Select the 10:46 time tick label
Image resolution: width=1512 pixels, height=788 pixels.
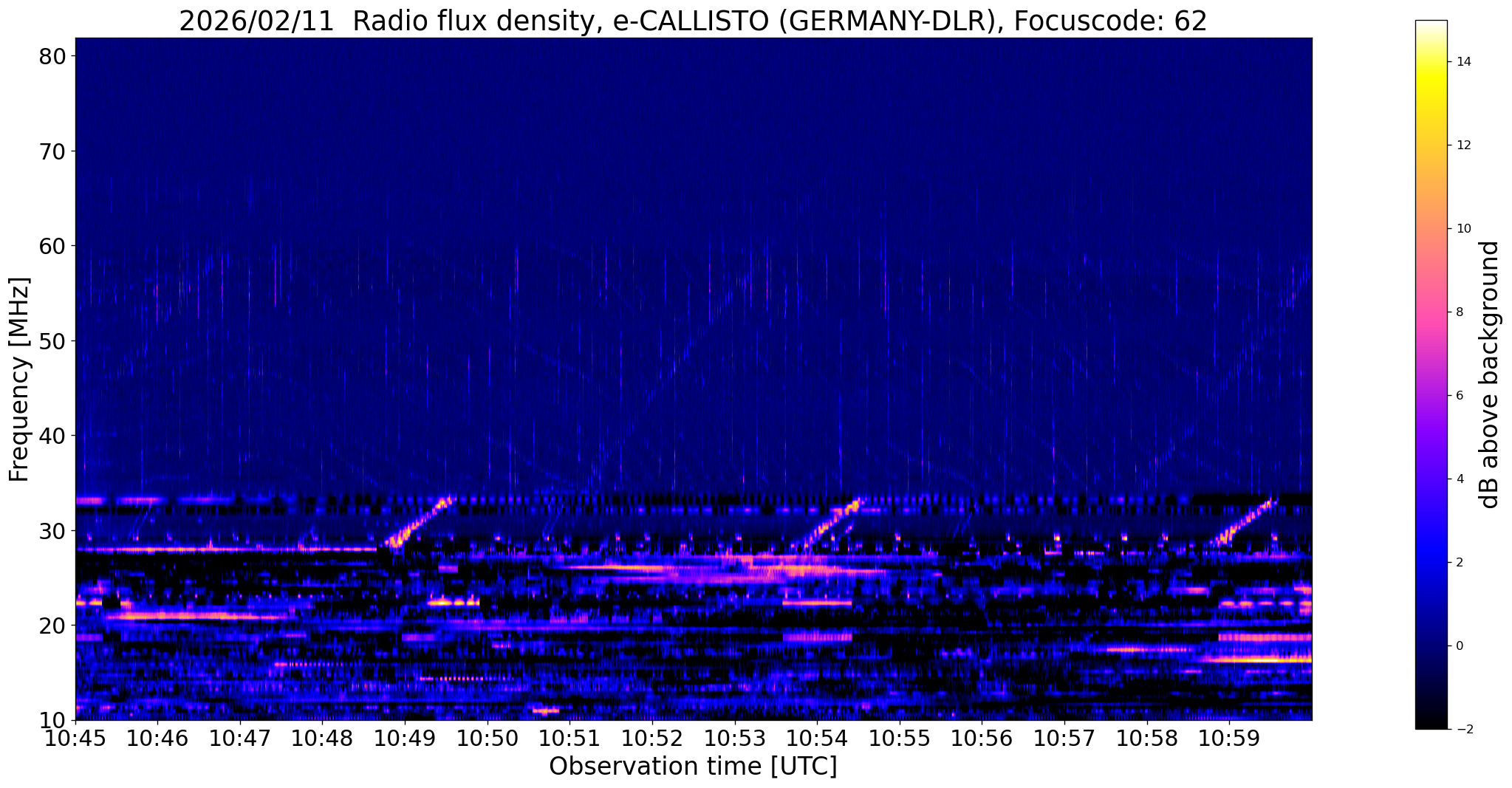coord(157,738)
